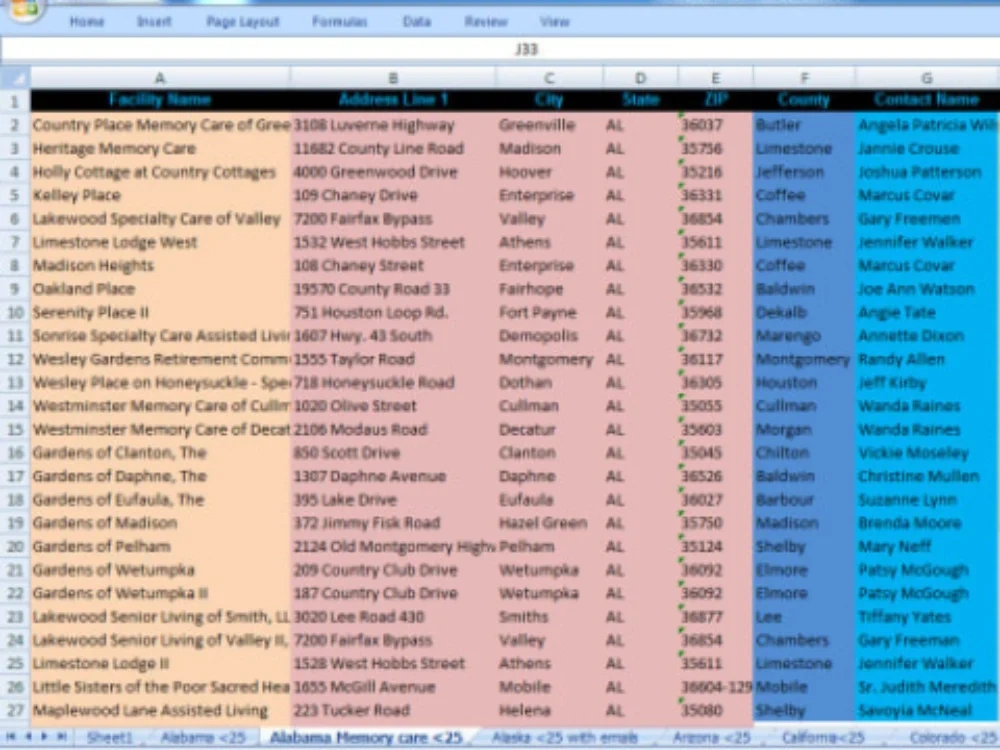The image size is (1000, 750).
Task: Select ZIP cell 35216
Action: [716, 172]
